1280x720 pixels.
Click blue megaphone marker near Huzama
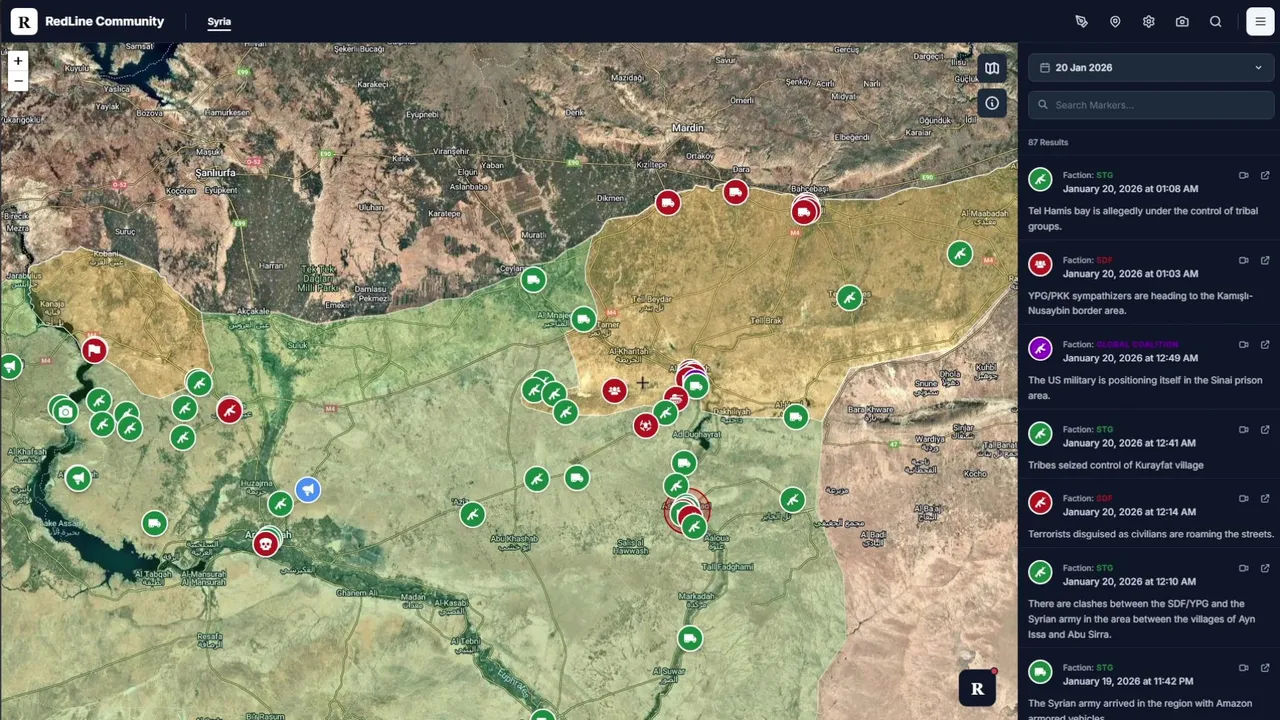tap(308, 489)
